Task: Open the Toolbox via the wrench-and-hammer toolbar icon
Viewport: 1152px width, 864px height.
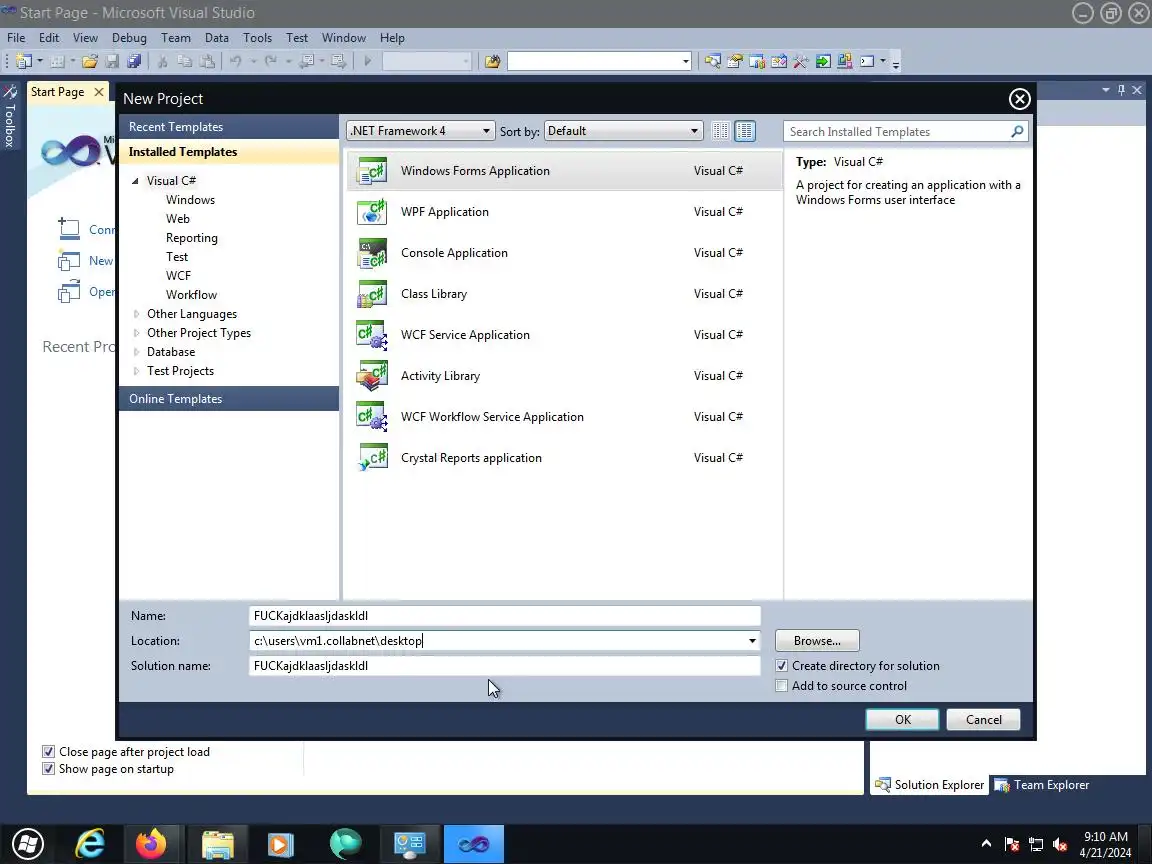Action: point(801,61)
